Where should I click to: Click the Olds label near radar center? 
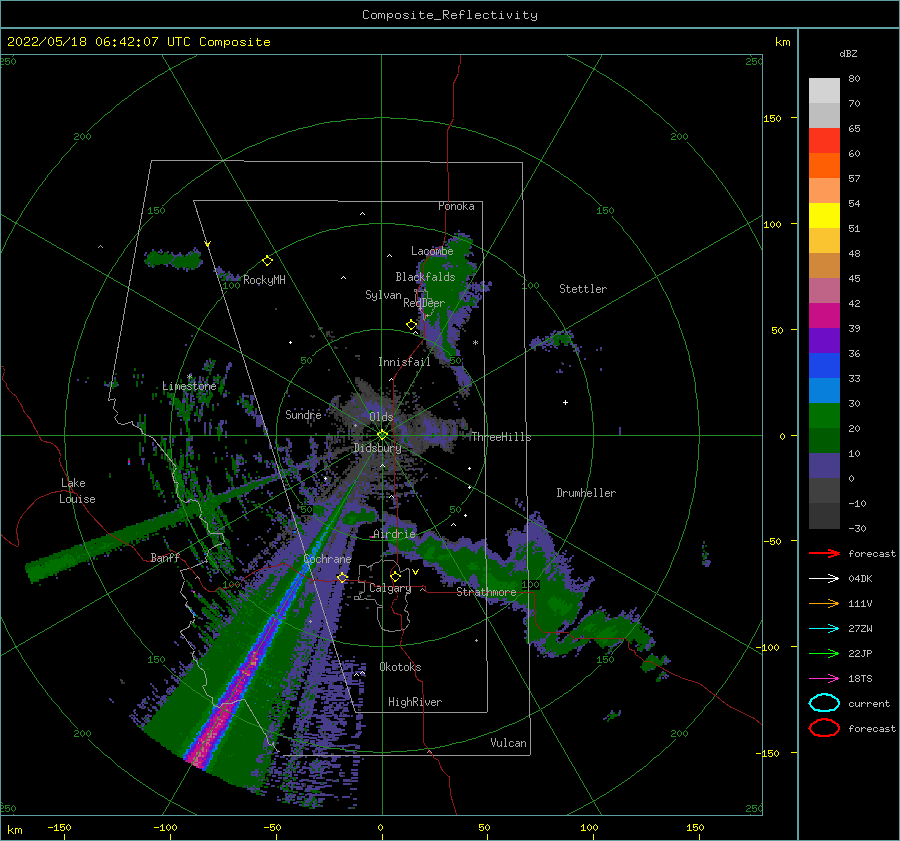click(381, 417)
